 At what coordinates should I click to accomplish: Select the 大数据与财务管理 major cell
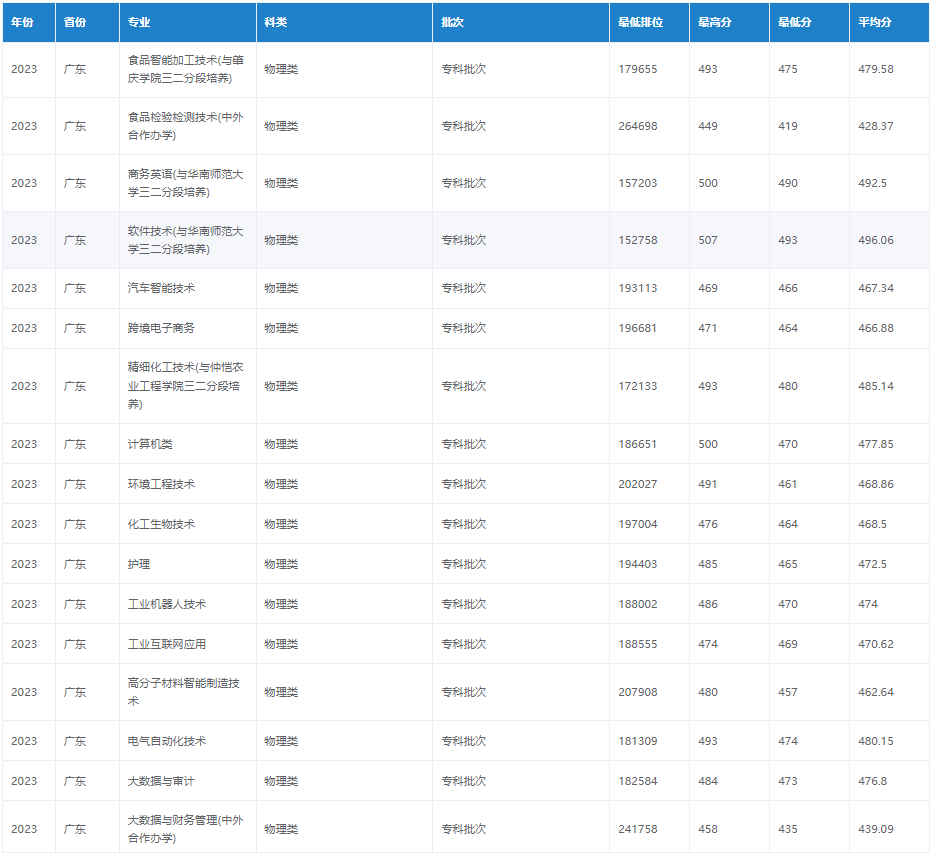click(x=186, y=829)
